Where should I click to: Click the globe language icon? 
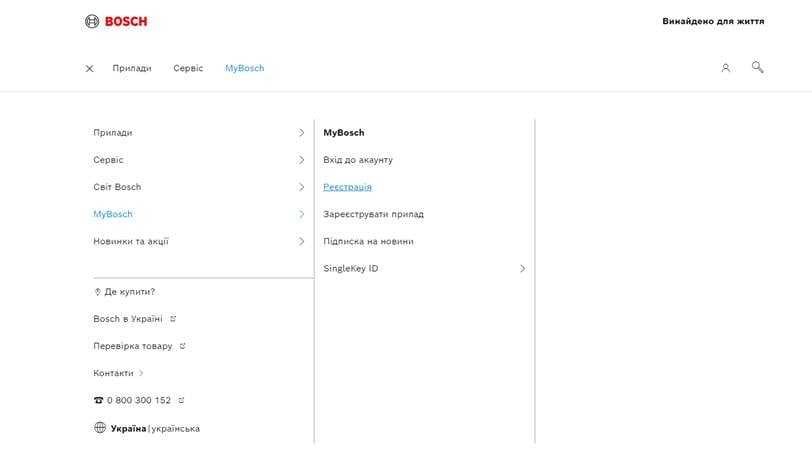pos(100,428)
